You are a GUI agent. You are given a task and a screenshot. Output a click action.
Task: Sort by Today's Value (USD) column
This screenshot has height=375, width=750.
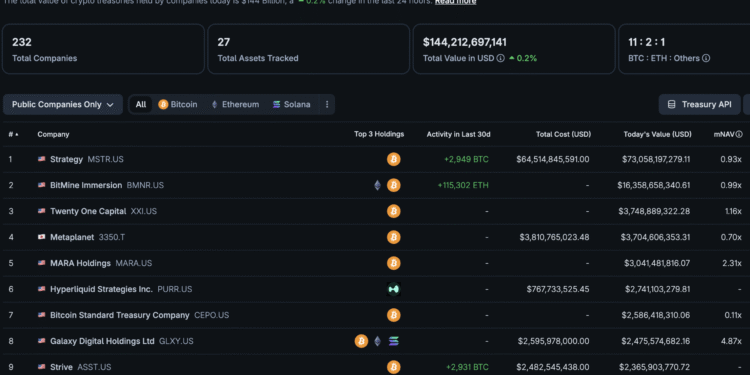pos(657,134)
